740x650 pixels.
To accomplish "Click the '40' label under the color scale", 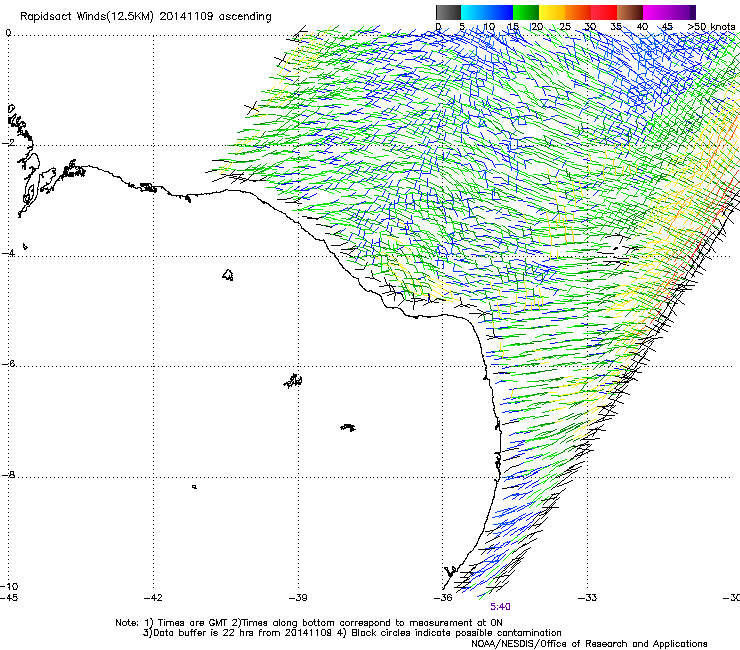I will (642, 26).
